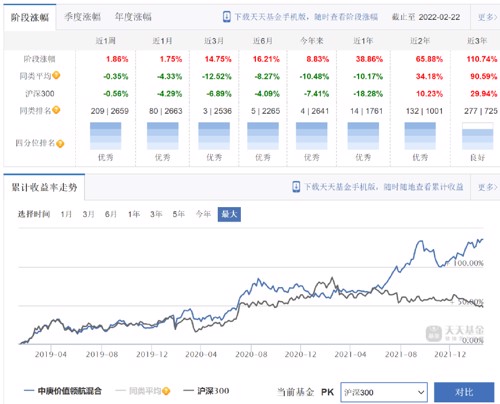Click the blue 对比 button
Image resolution: width=500 pixels, height=404 pixels.
[464, 392]
